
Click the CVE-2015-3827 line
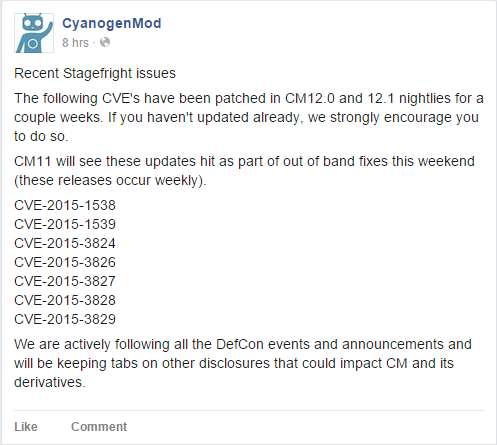[x=65, y=281]
